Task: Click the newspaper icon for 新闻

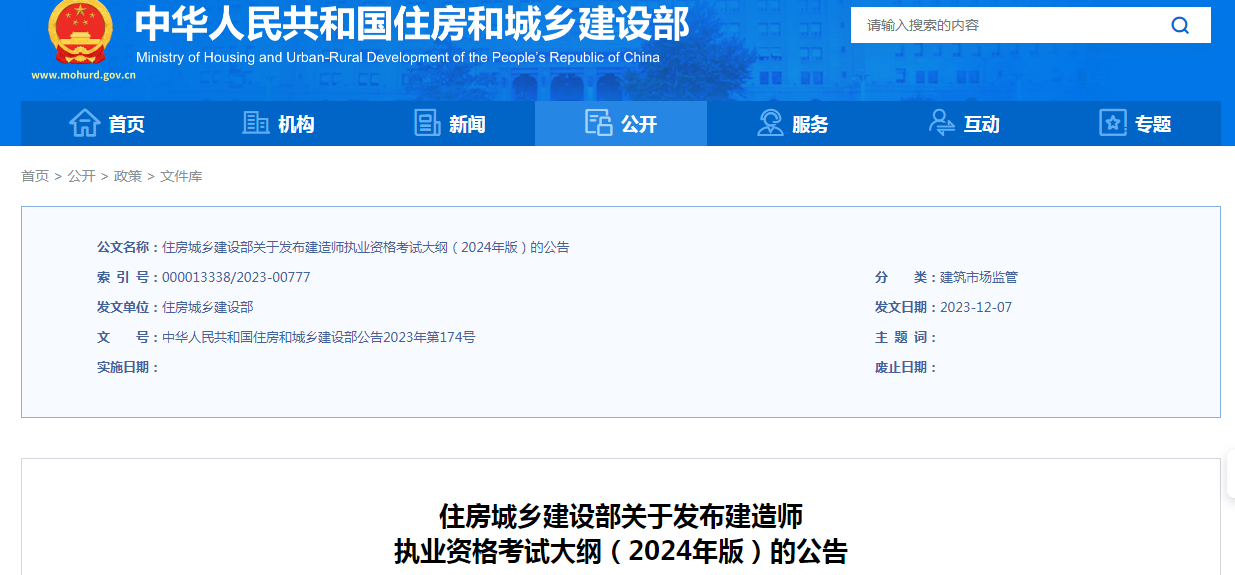Action: click(x=427, y=123)
